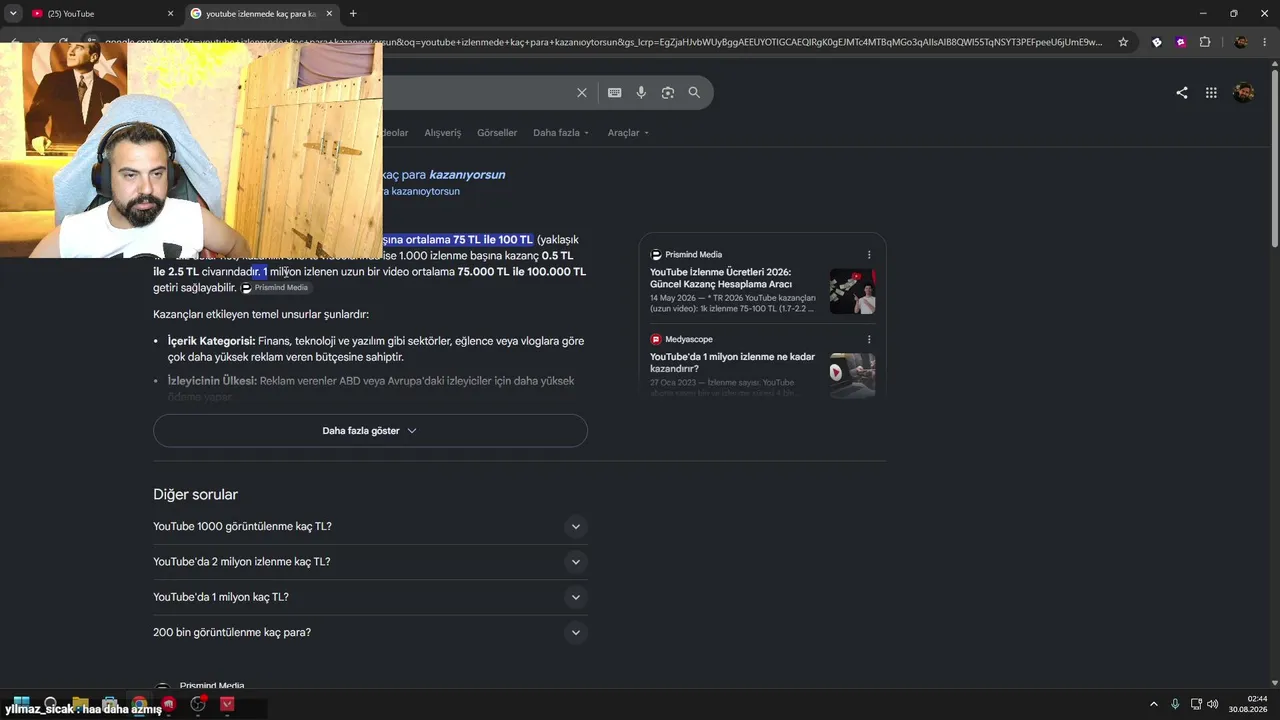Open the "Daha fazla" search filter dropdown
This screenshot has width=1280, height=720.
(x=561, y=133)
